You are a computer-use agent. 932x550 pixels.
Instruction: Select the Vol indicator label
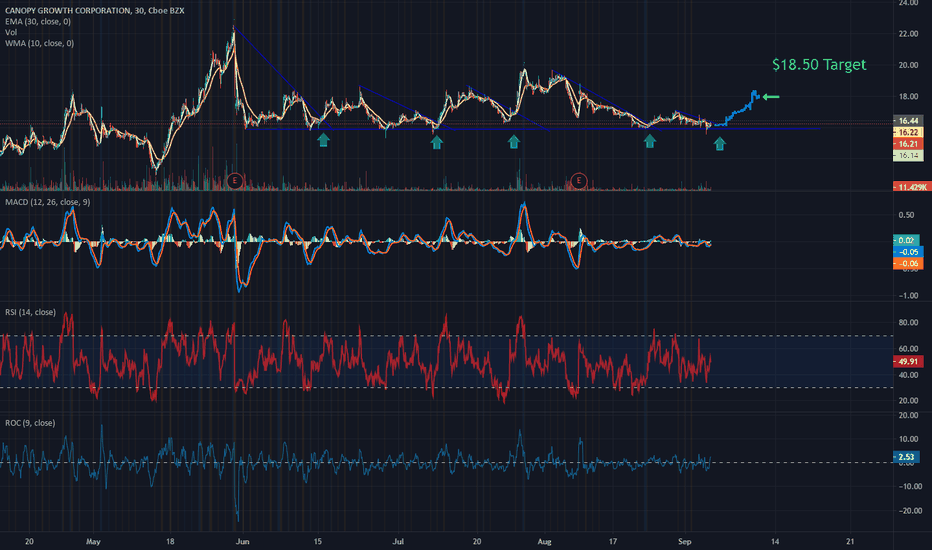[11, 32]
